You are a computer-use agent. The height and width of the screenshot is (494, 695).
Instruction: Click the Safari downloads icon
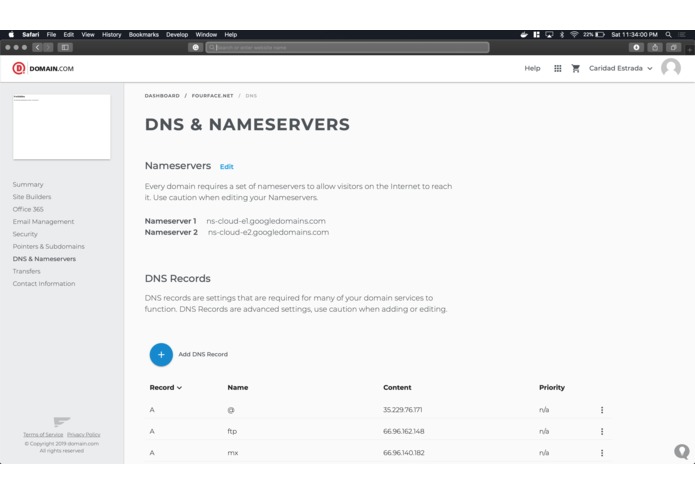tap(636, 47)
